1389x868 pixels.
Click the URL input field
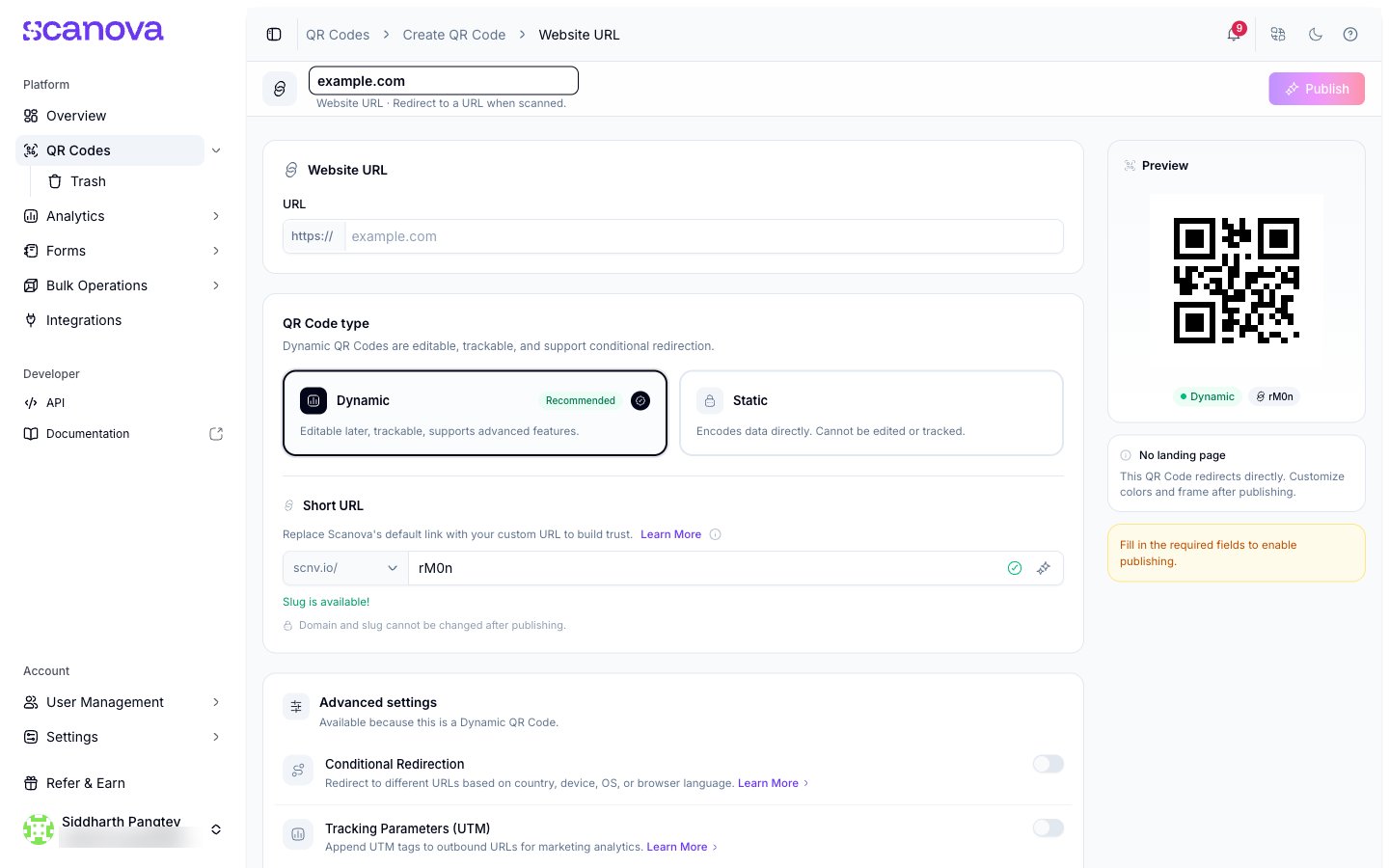coord(703,236)
